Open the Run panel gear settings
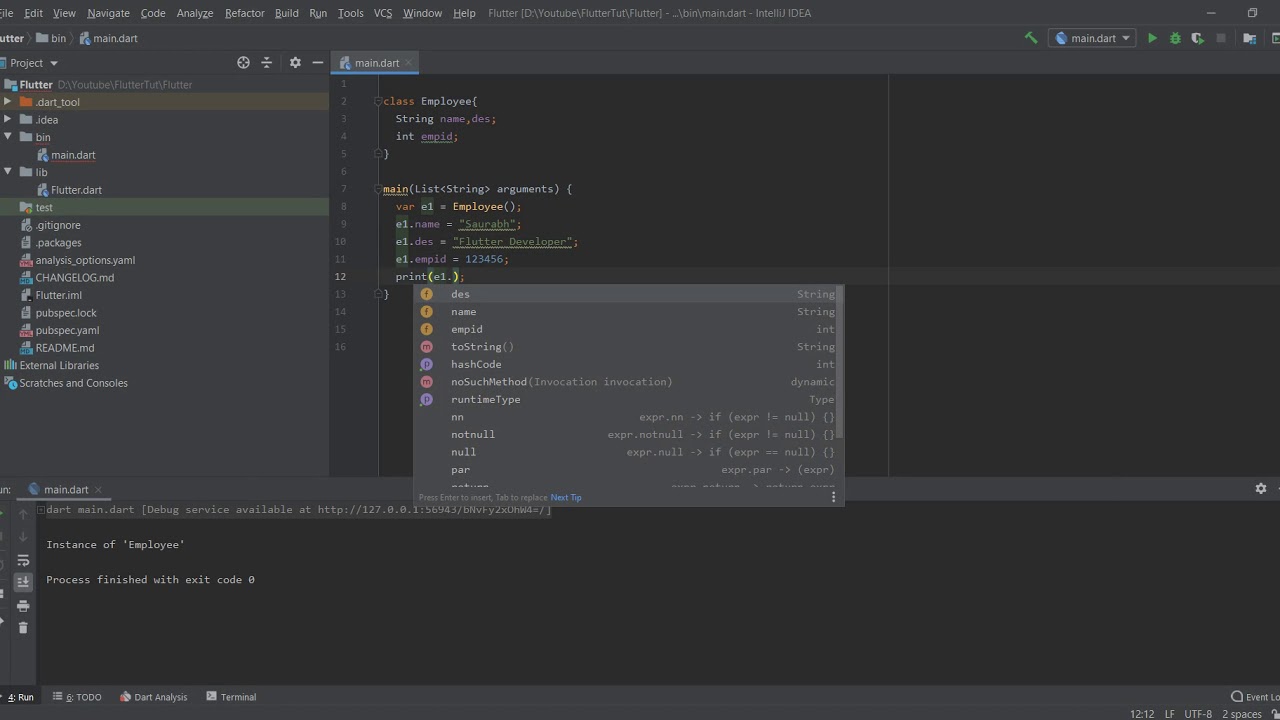 (x=1261, y=489)
